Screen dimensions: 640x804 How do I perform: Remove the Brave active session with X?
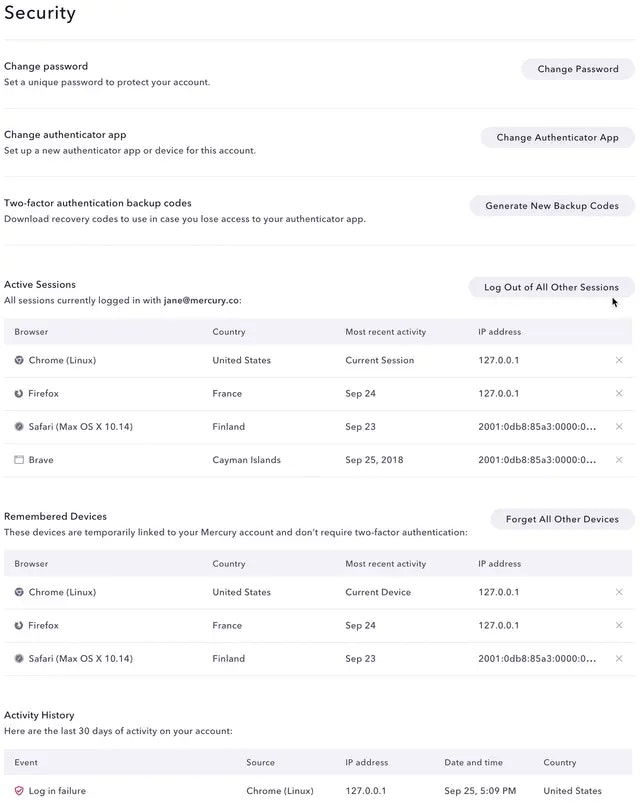(x=619, y=460)
